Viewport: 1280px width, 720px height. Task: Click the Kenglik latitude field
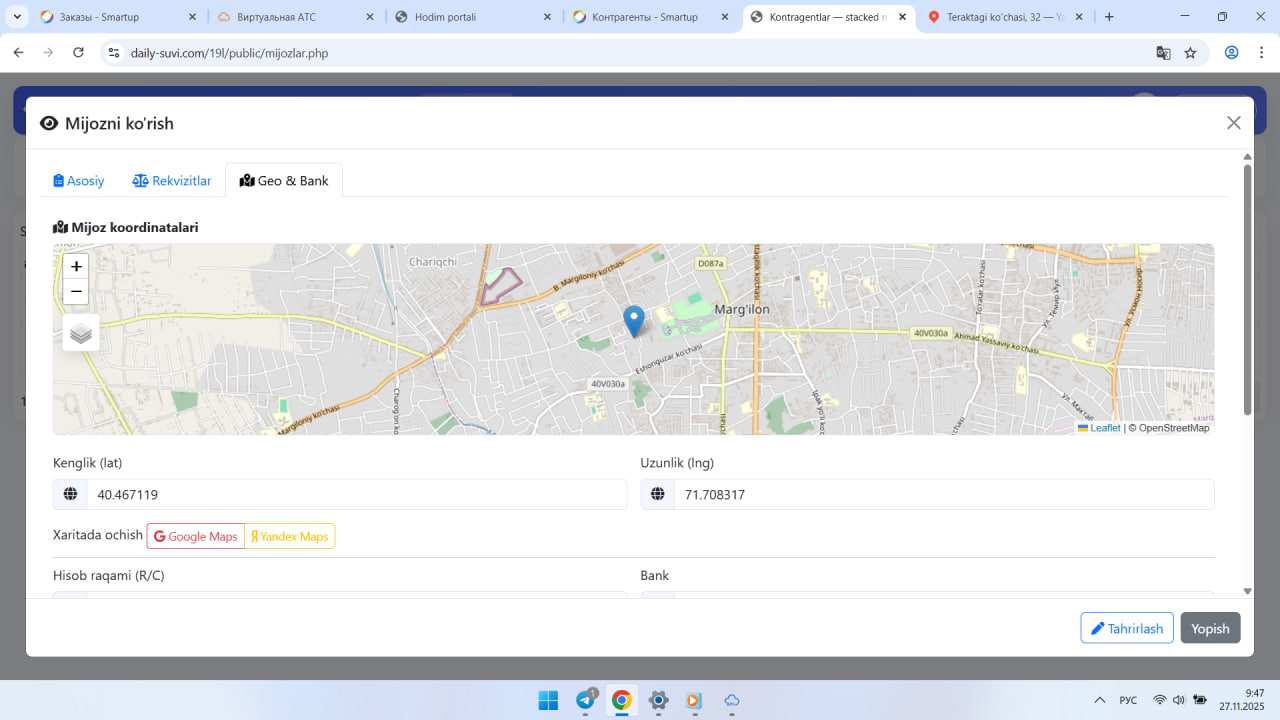click(356, 494)
